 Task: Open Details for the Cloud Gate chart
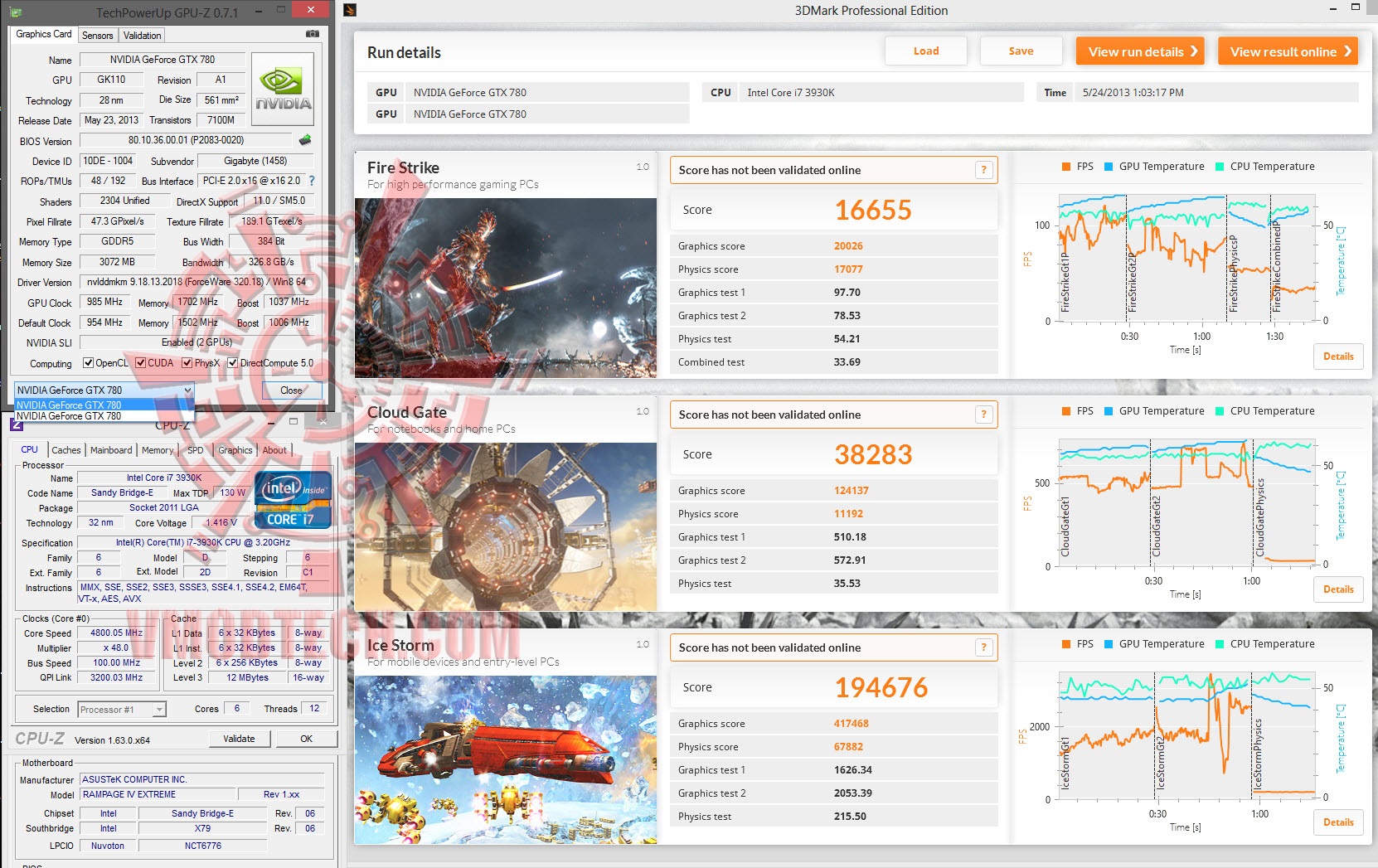[x=1338, y=589]
